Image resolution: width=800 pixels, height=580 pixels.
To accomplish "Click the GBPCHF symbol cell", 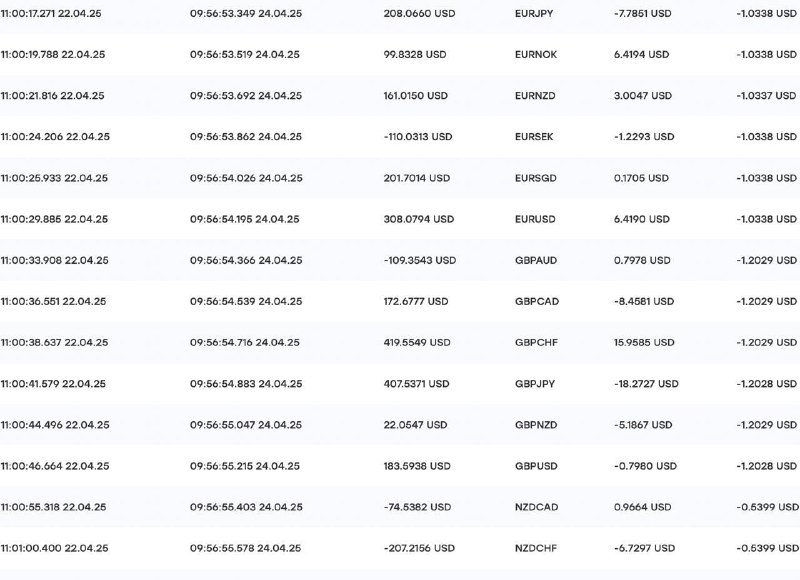I will click(535, 342).
